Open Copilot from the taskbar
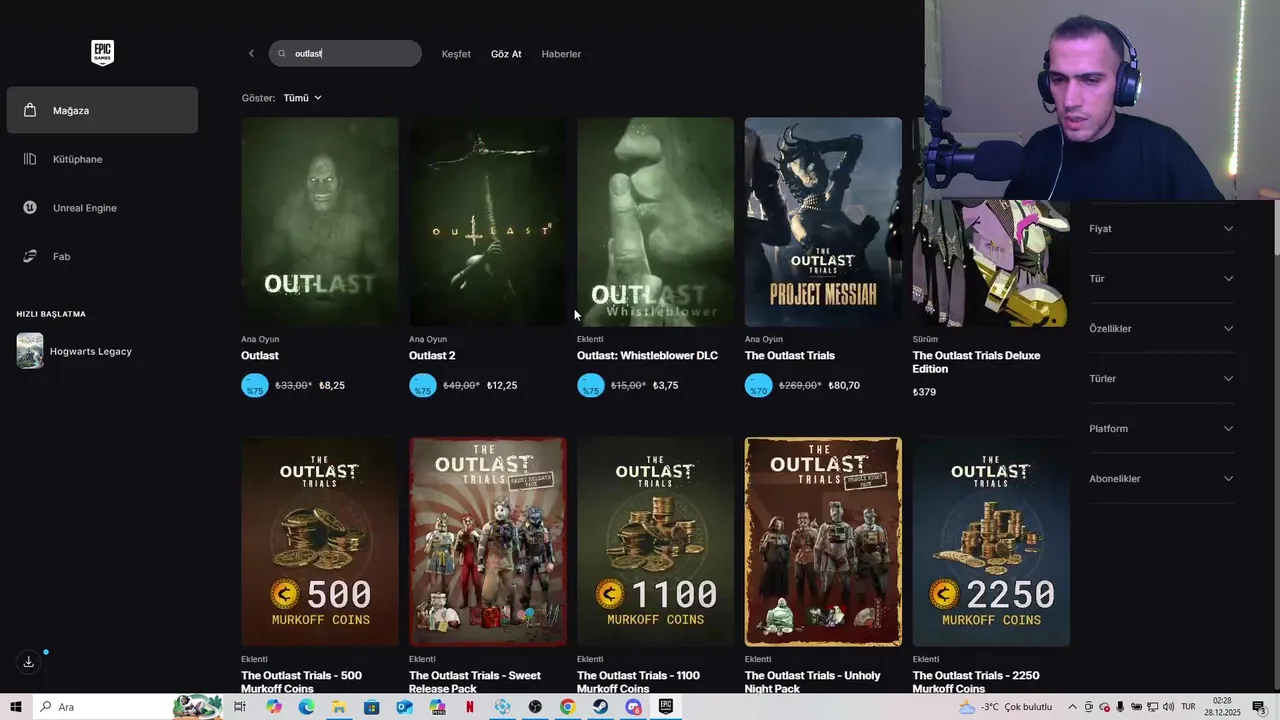Image resolution: width=1280 pixels, height=720 pixels. click(x=274, y=707)
